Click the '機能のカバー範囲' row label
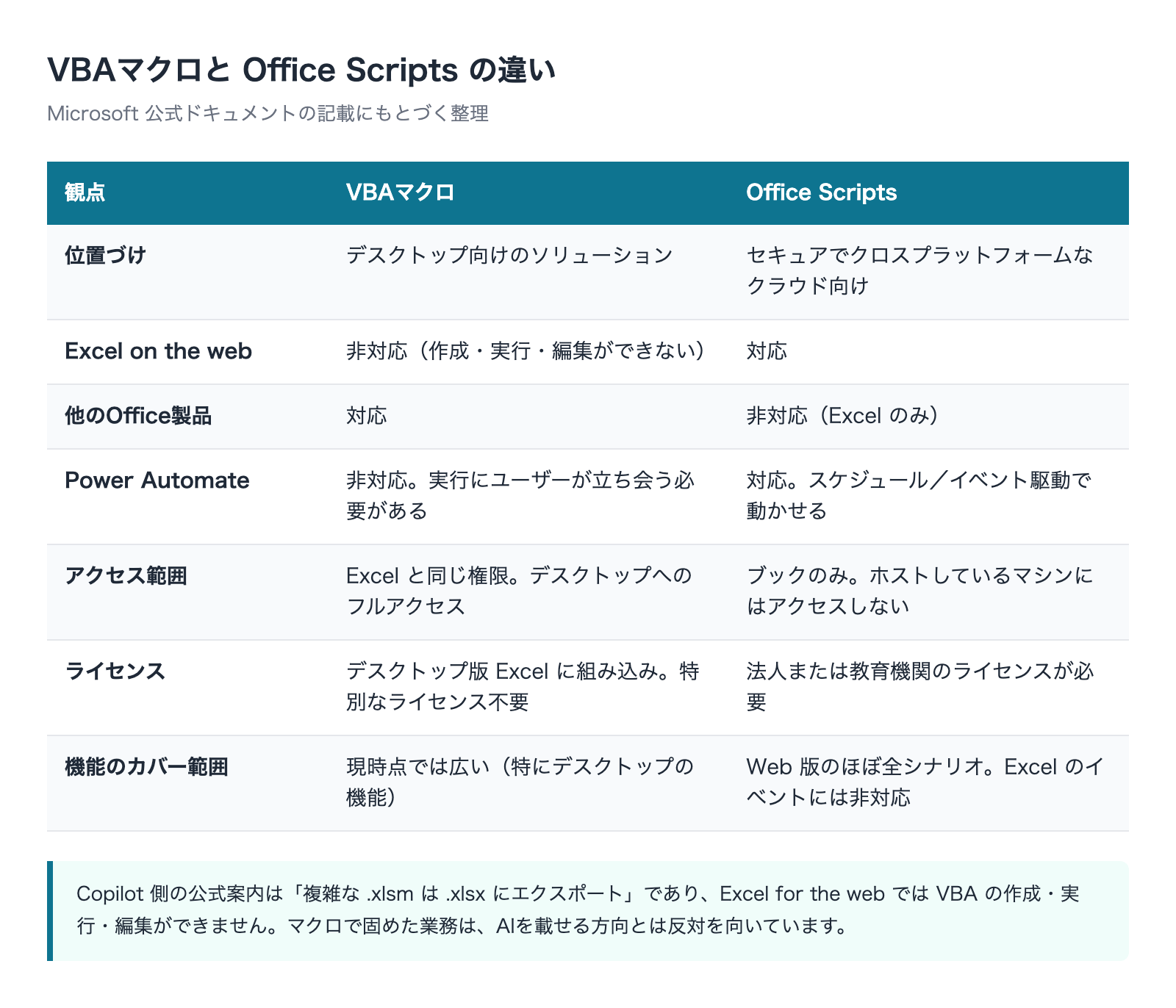This screenshot has height=1008, width=1176. pos(147,767)
